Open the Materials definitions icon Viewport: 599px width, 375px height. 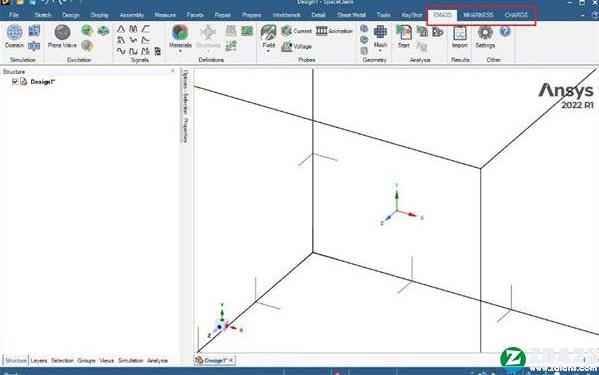(180, 32)
